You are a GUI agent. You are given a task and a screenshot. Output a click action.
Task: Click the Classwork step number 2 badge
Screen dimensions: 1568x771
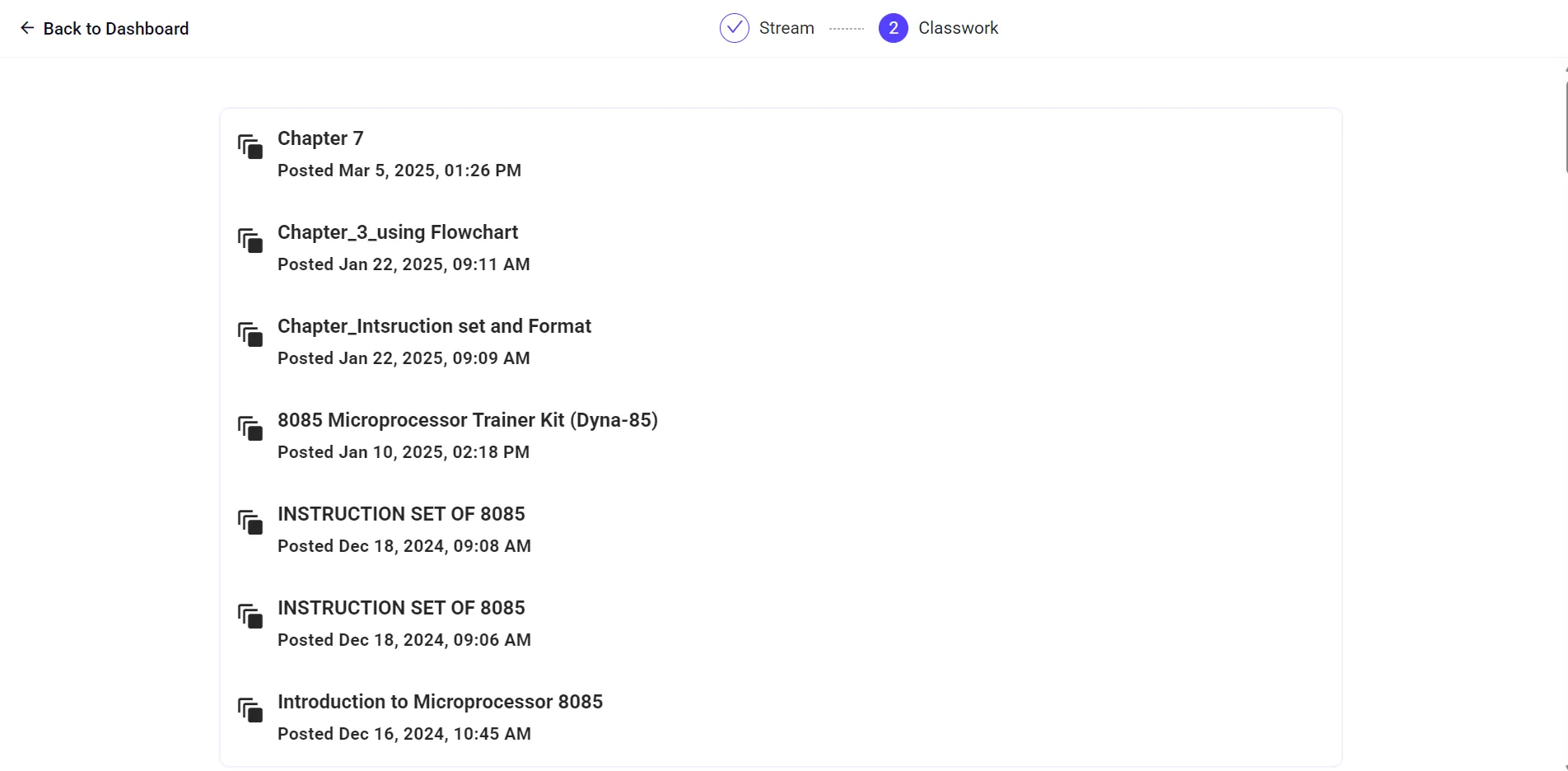click(893, 28)
